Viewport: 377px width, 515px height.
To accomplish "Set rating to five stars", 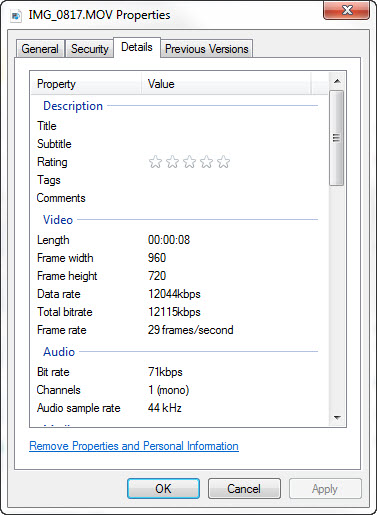I will coord(223,162).
